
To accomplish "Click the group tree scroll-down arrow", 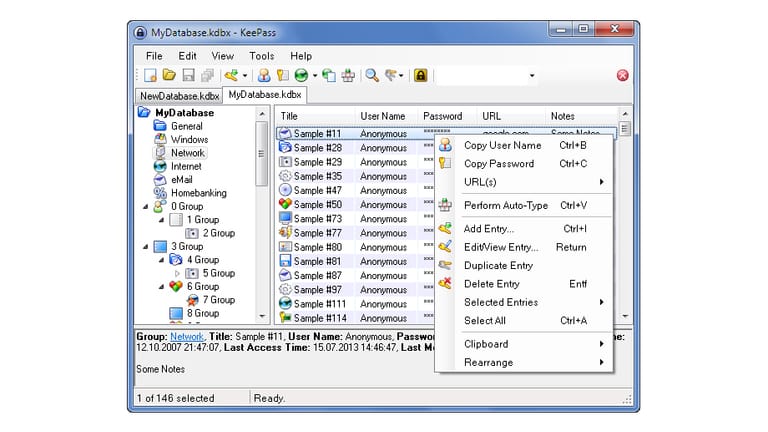I will (262, 316).
